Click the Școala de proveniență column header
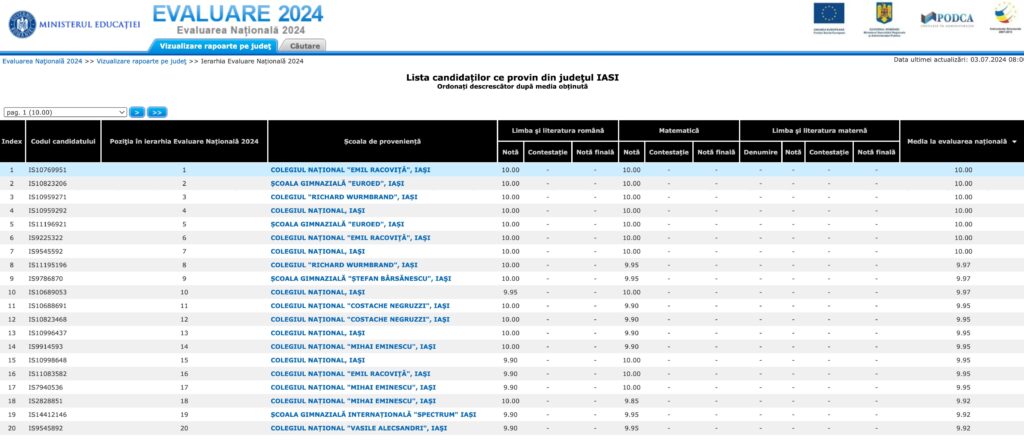 pos(382,142)
